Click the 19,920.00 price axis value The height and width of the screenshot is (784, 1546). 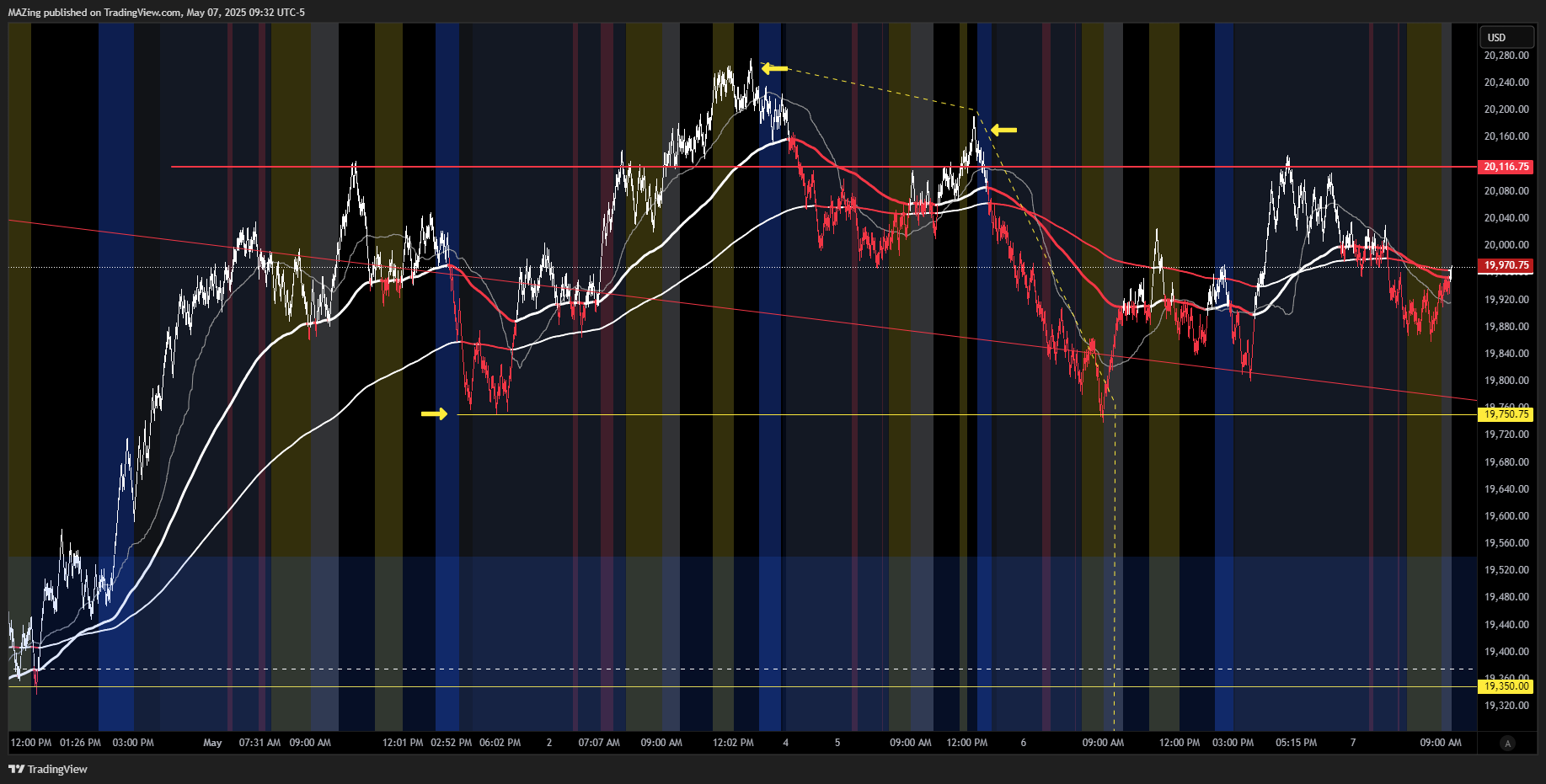point(1506,300)
